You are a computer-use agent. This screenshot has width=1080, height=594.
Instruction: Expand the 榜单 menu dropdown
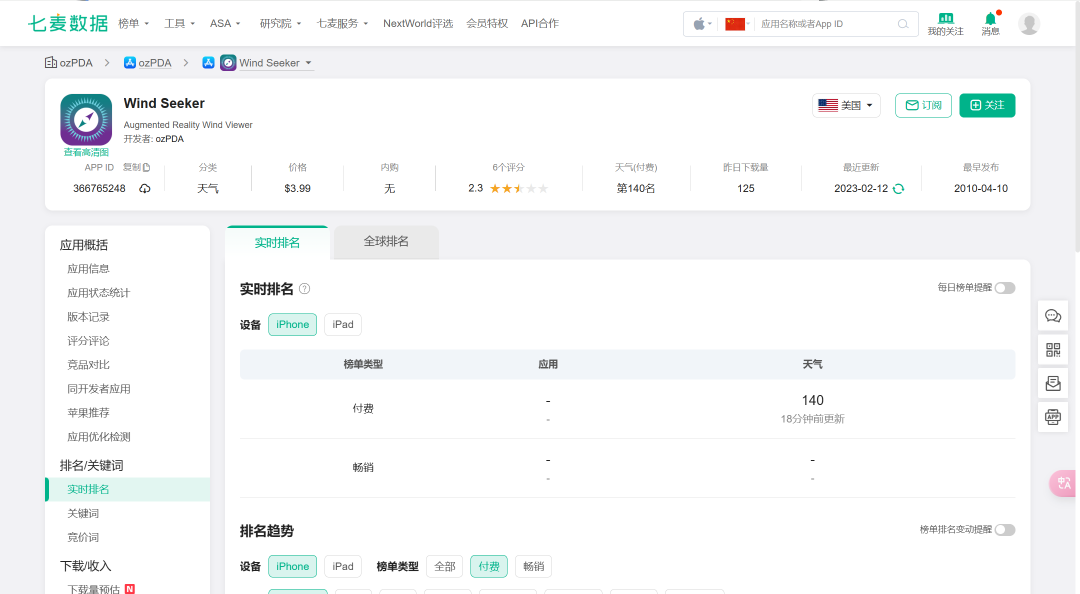pyautogui.click(x=134, y=23)
